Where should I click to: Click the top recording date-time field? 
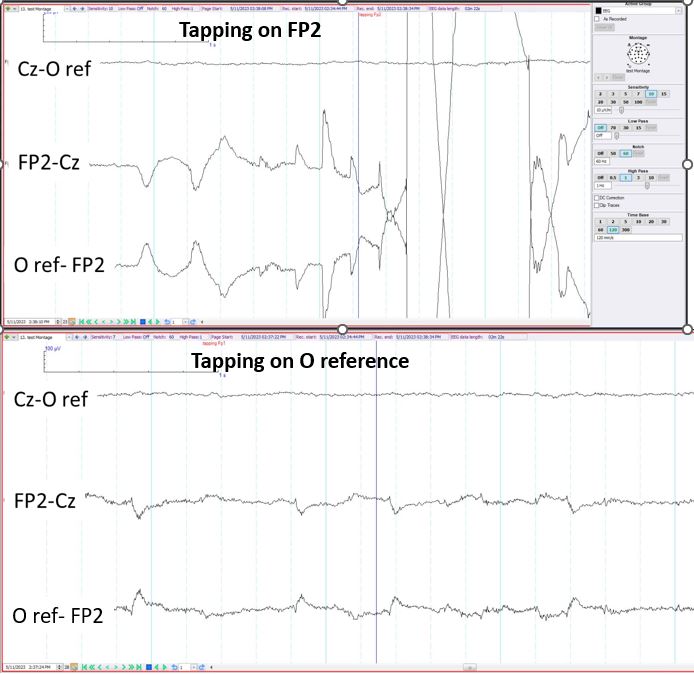point(30,322)
